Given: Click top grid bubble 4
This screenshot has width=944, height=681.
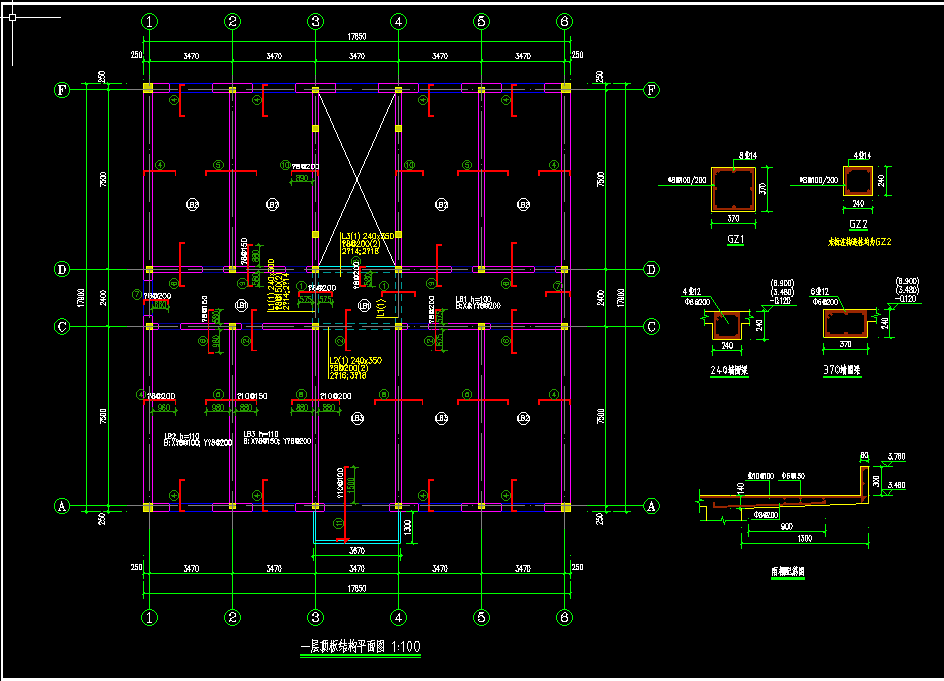Looking at the screenshot, I should click(398, 22).
